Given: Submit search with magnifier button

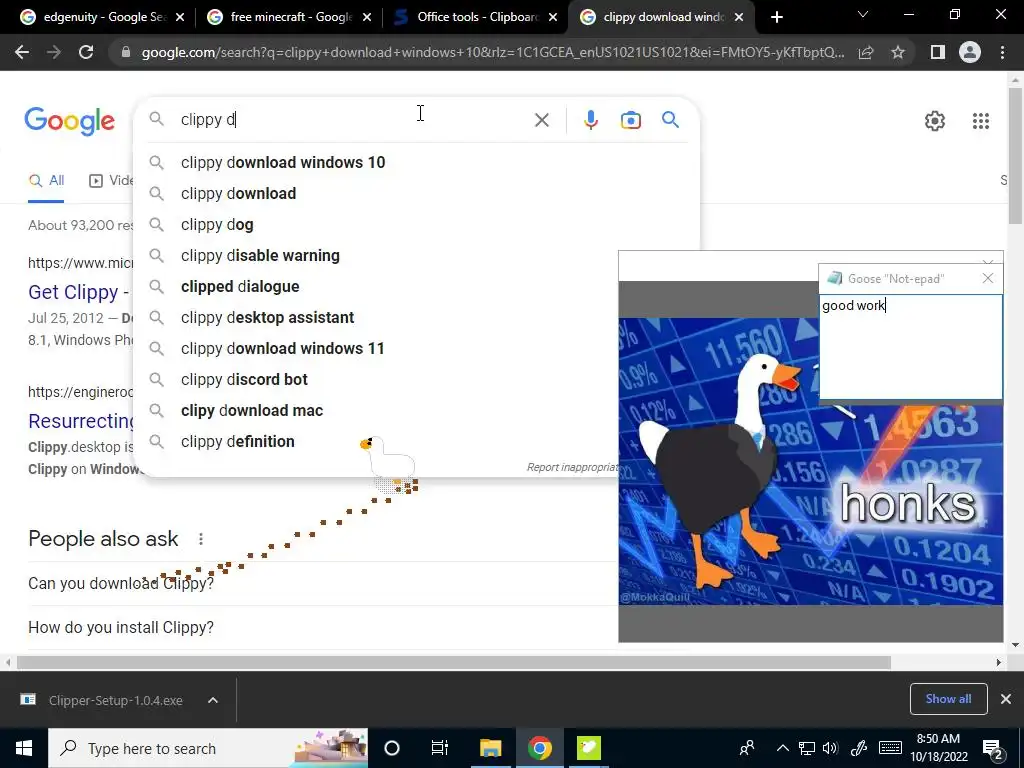Looking at the screenshot, I should 670,120.
